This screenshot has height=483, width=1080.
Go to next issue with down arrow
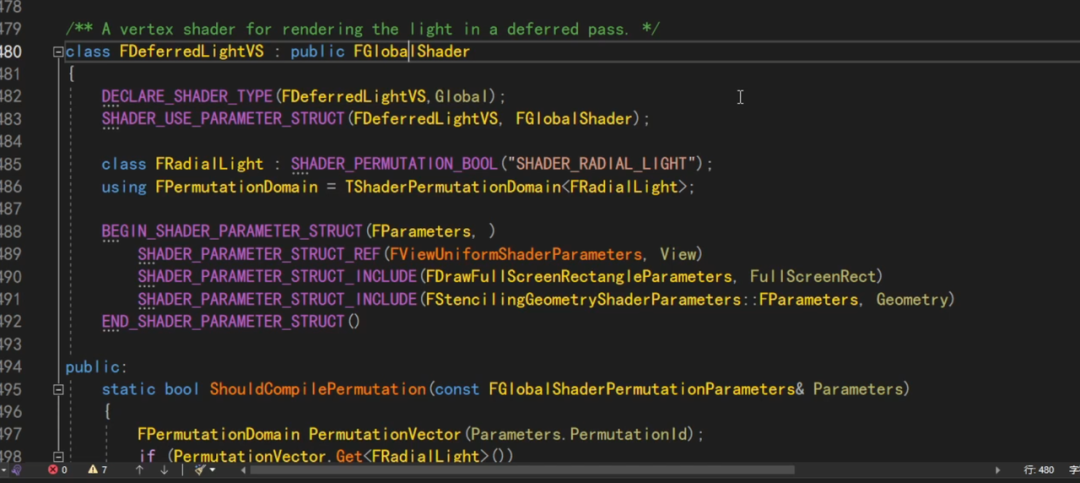tap(164, 470)
